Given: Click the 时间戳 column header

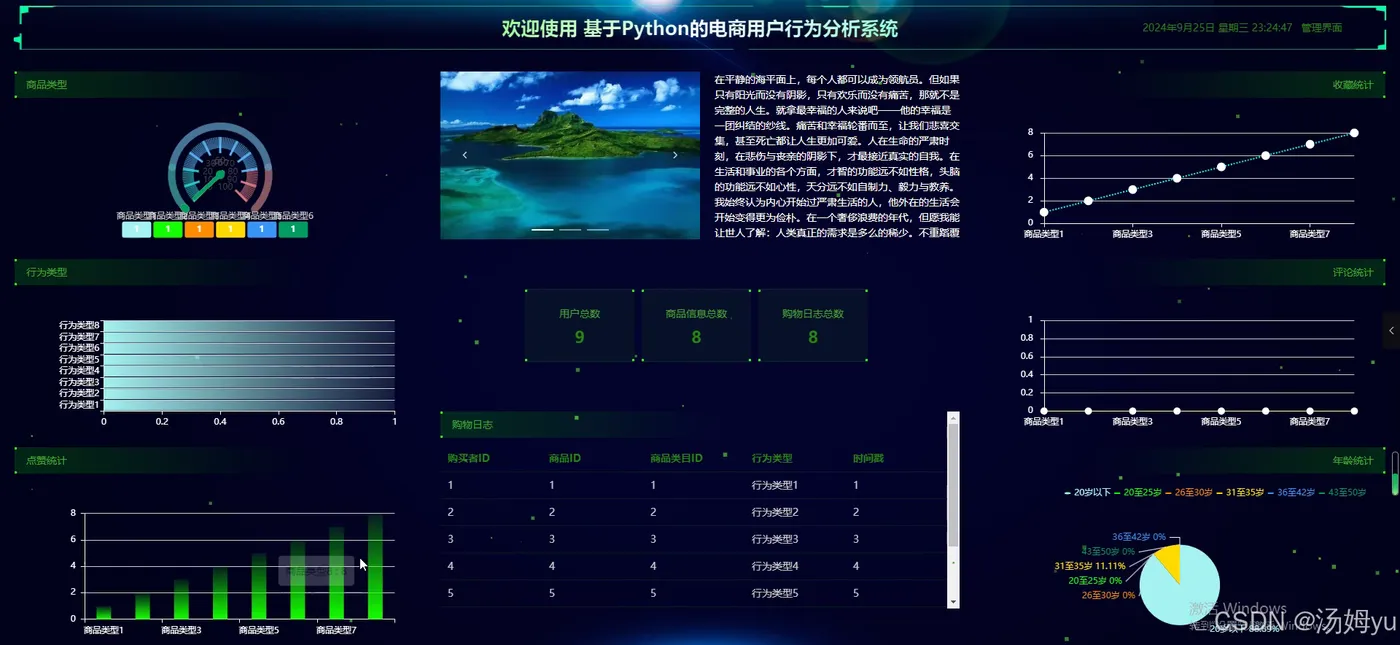Looking at the screenshot, I should [868, 458].
